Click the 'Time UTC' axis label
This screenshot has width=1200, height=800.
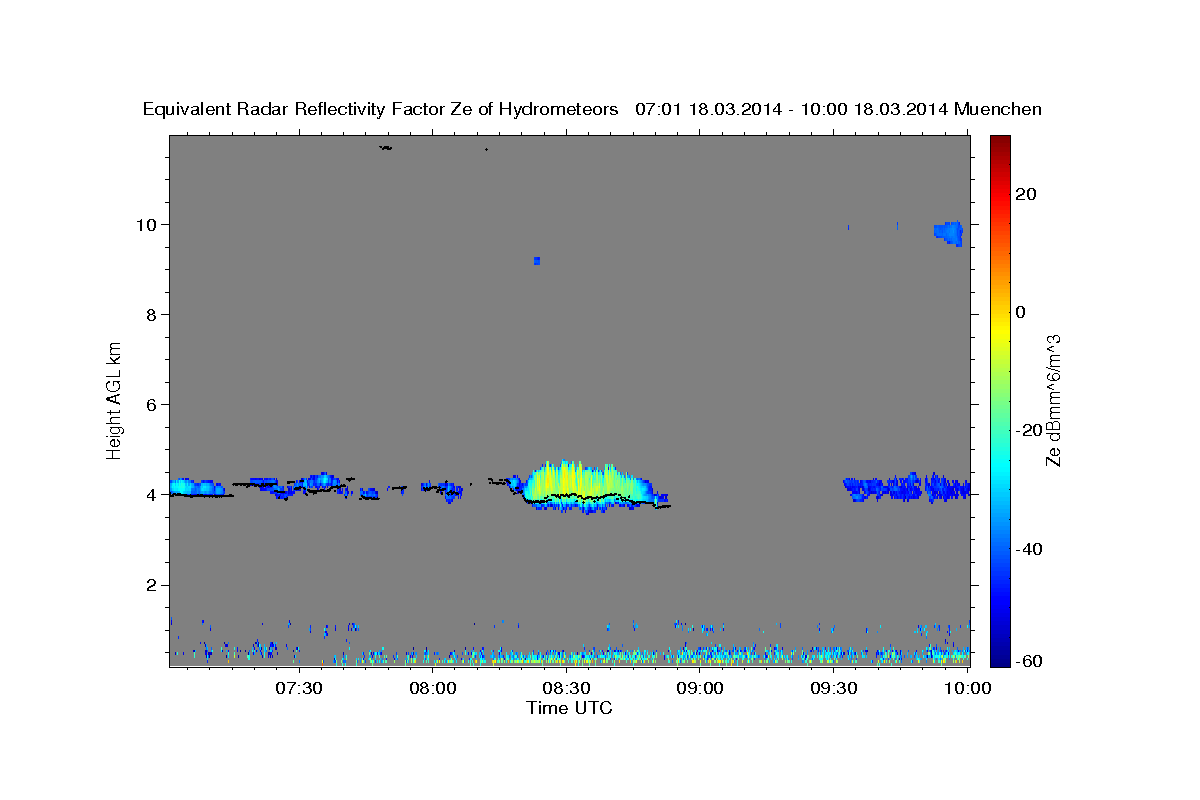(x=569, y=708)
